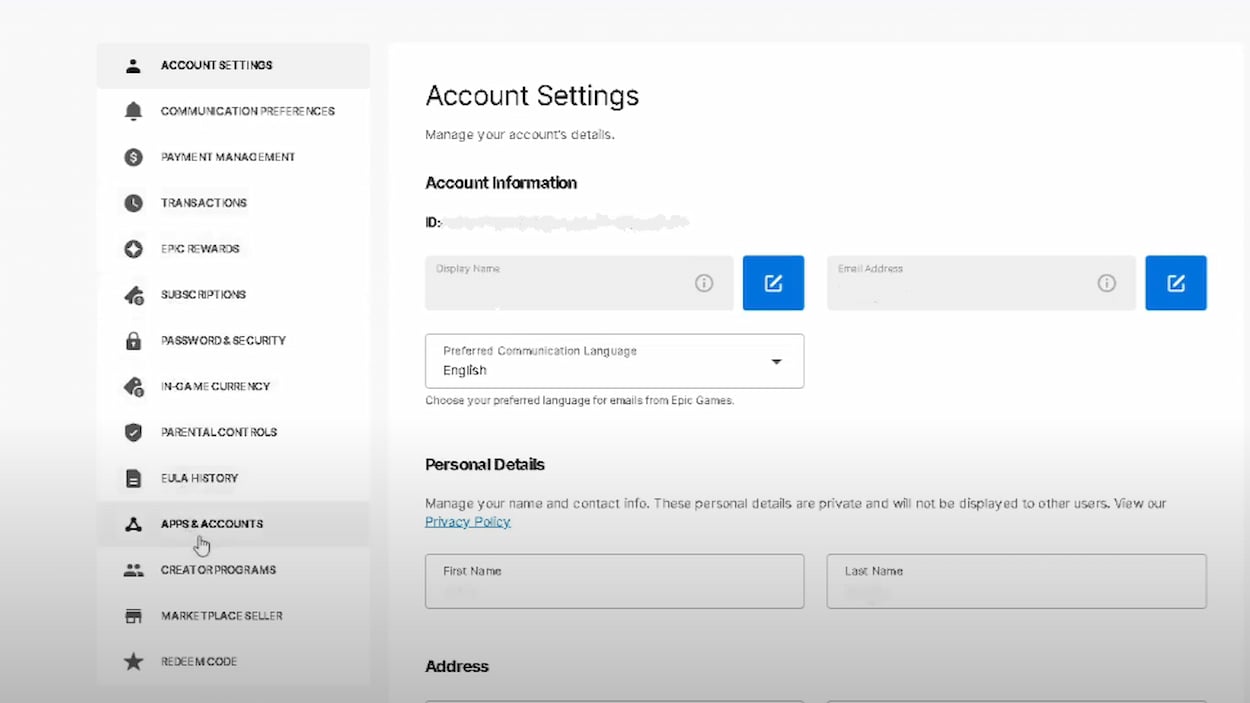Image resolution: width=1250 pixels, height=703 pixels.
Task: Edit the Email Address with blue pencil button
Action: coord(1176,283)
